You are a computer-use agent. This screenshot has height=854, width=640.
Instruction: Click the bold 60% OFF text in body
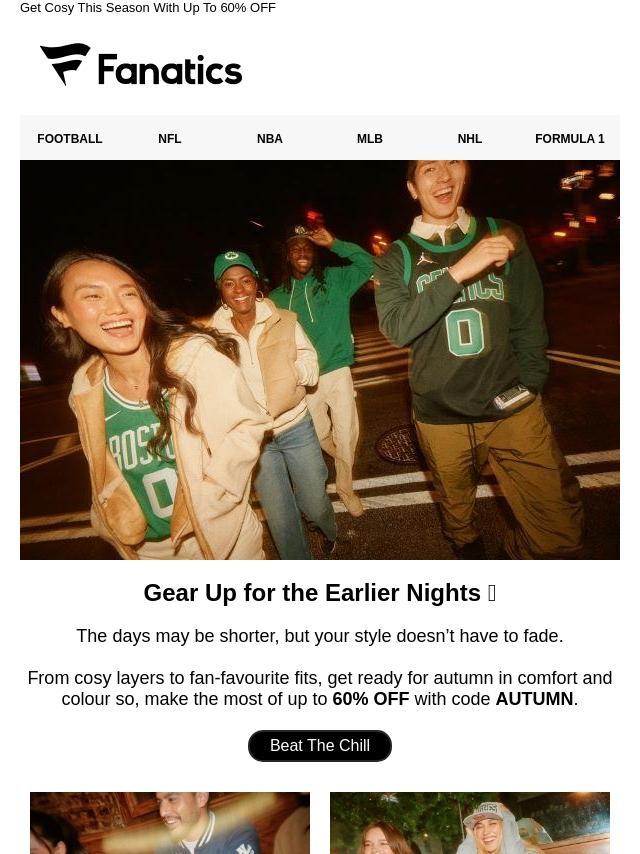point(370,699)
